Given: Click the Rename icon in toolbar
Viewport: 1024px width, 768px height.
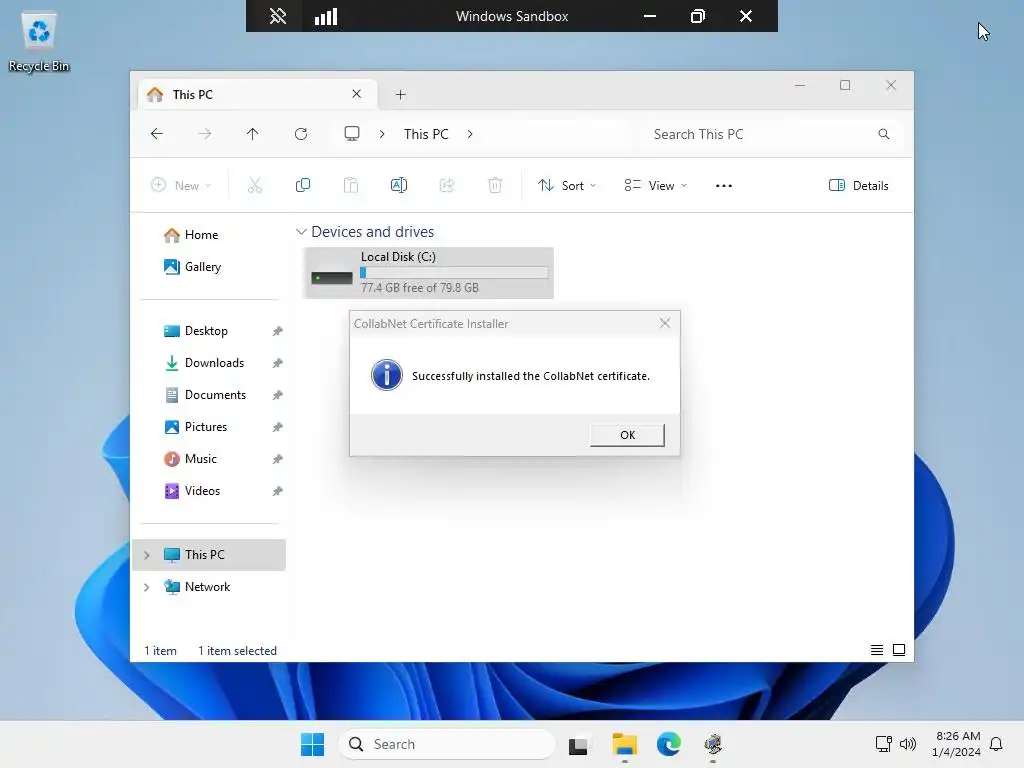Looking at the screenshot, I should tap(399, 185).
